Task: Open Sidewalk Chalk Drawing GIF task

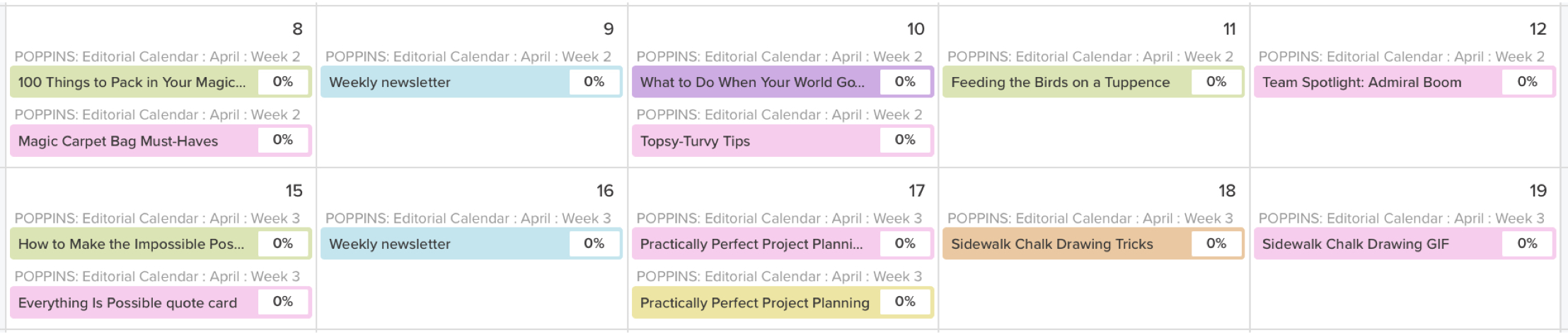Action: [x=1355, y=244]
